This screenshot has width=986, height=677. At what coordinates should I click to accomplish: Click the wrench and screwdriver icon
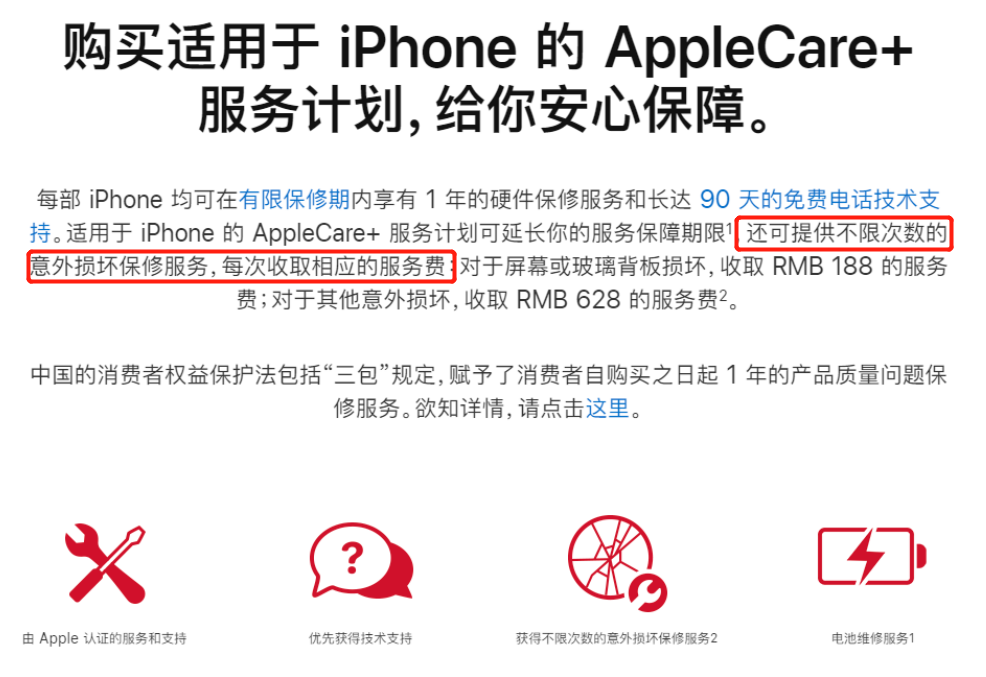[106, 563]
